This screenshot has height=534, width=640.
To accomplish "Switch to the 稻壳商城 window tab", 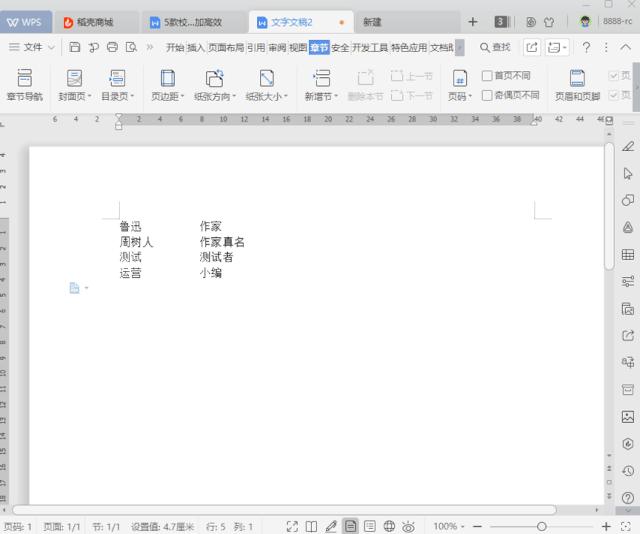I will tap(95, 22).
